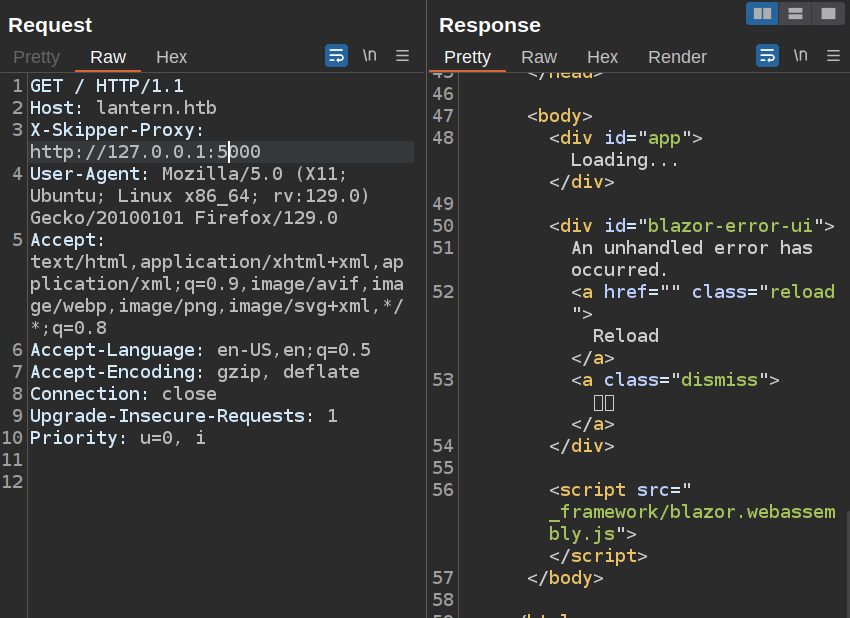Screen dimensions: 850x618
Task: Select the Pretty tab in Response panel
Action: pos(467,57)
